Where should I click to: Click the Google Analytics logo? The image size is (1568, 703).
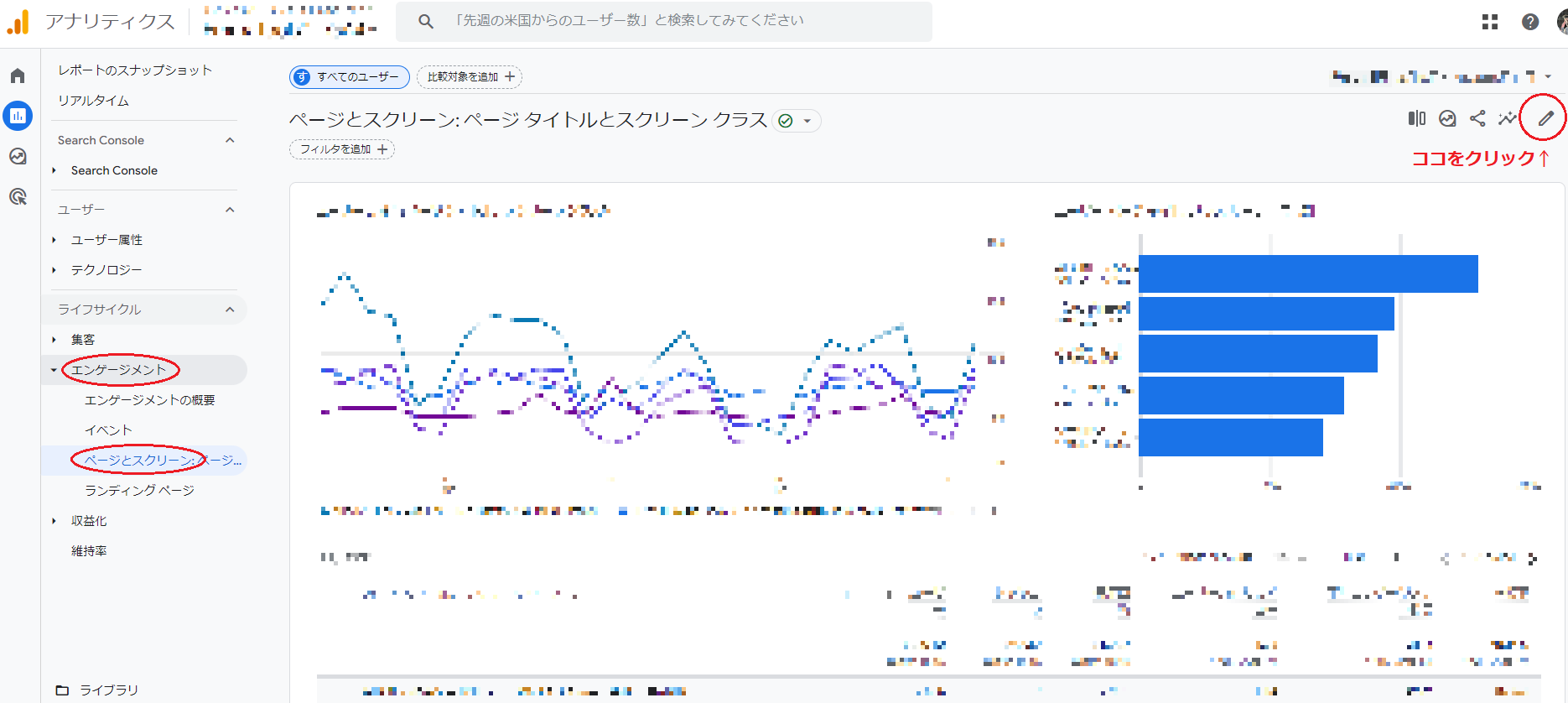pos(18,22)
